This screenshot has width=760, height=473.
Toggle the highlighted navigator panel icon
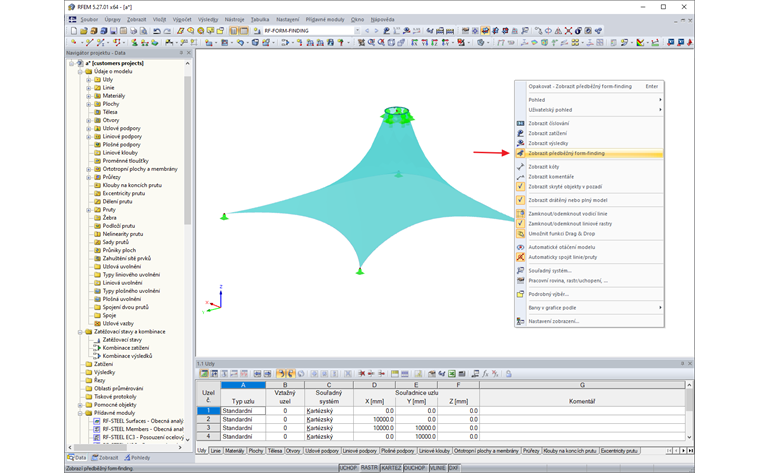click(234, 31)
